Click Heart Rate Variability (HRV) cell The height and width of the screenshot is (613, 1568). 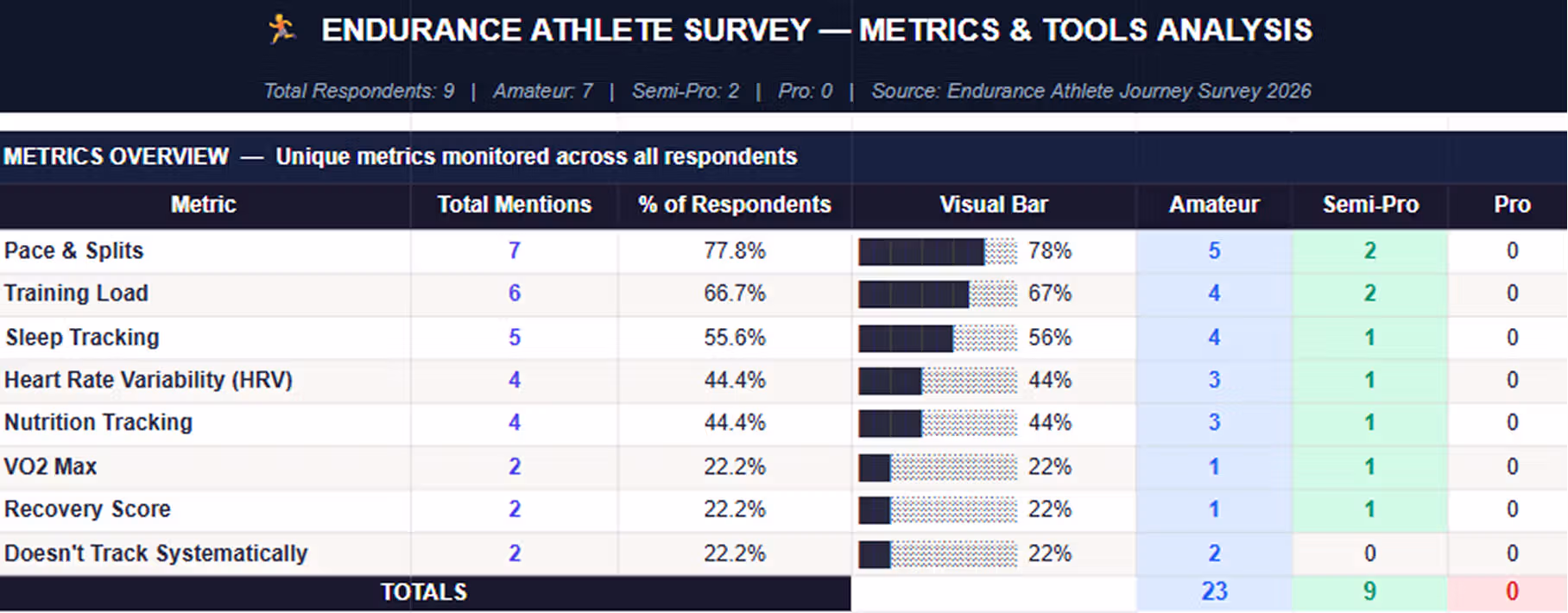149,380
